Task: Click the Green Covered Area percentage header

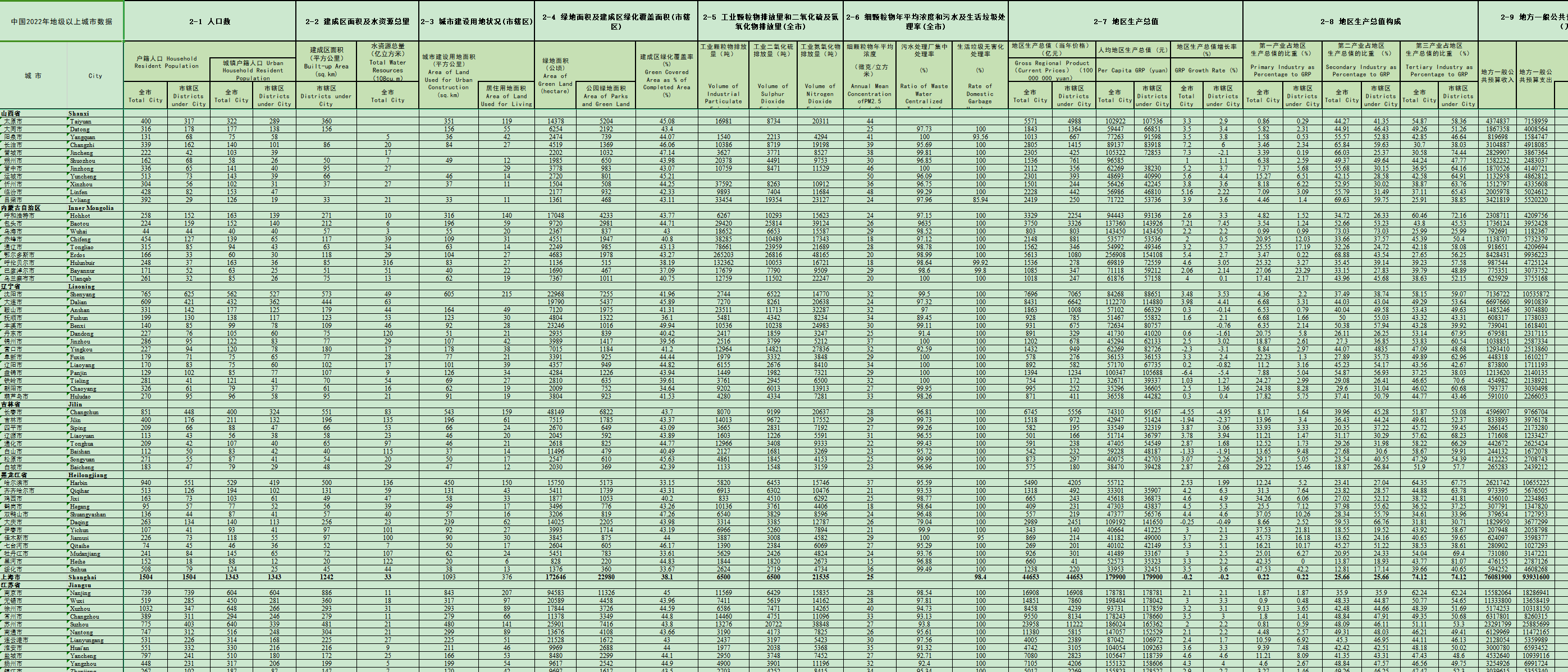Action: [x=666, y=75]
